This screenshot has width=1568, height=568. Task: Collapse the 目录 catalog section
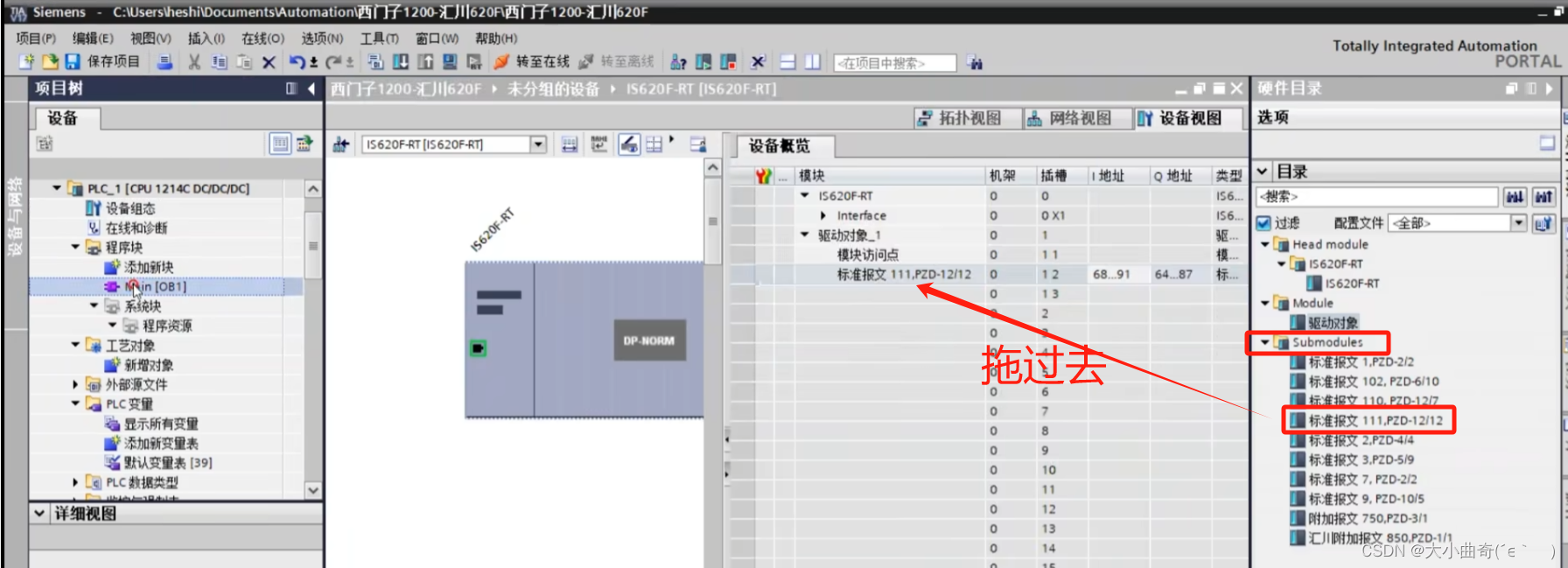point(1263,172)
